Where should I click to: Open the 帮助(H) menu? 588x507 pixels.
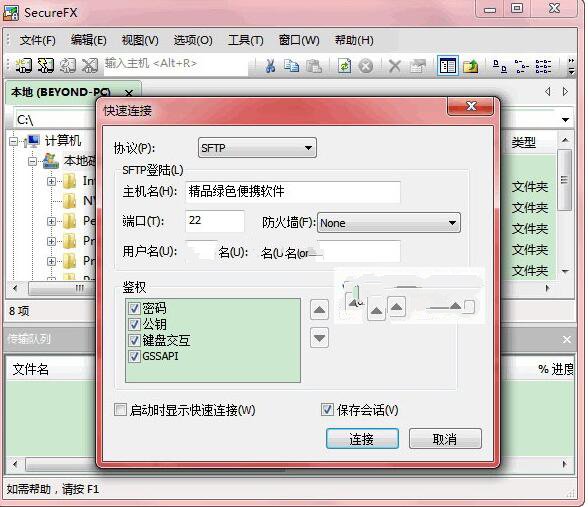click(x=354, y=40)
